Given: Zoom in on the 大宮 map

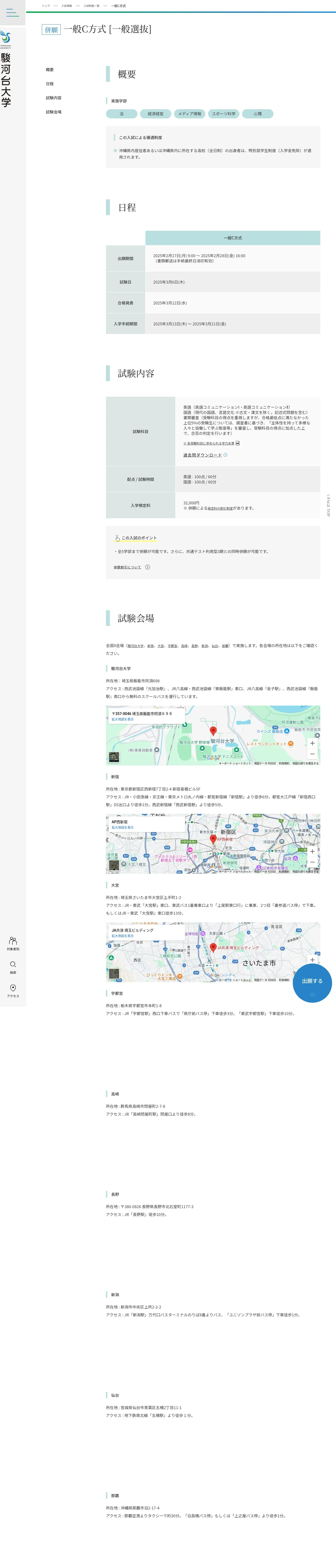Looking at the screenshot, I should point(312,960).
